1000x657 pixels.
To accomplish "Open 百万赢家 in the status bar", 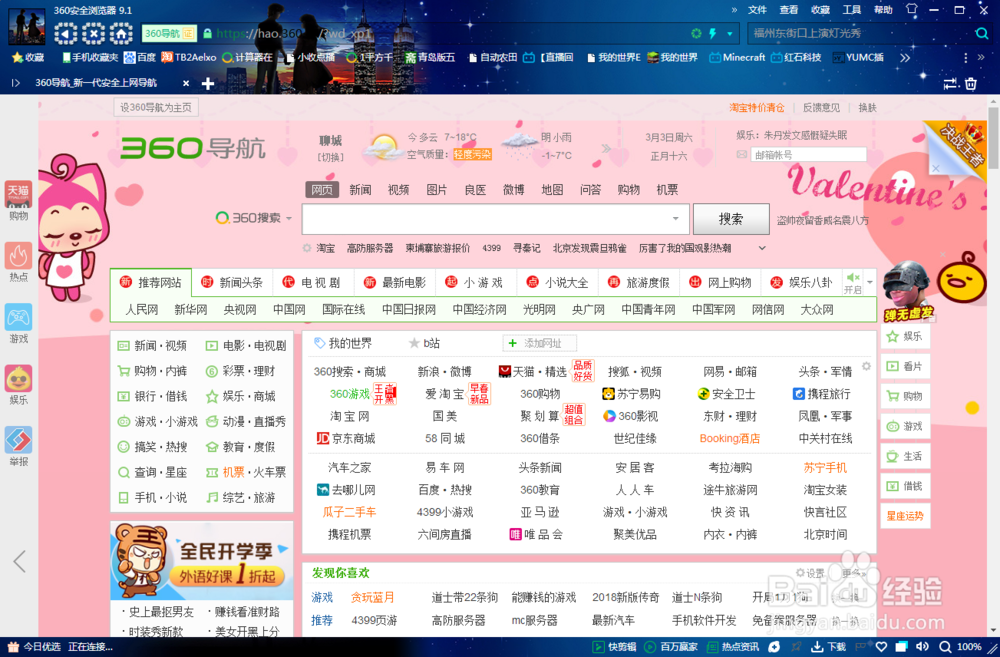I will click(x=671, y=647).
